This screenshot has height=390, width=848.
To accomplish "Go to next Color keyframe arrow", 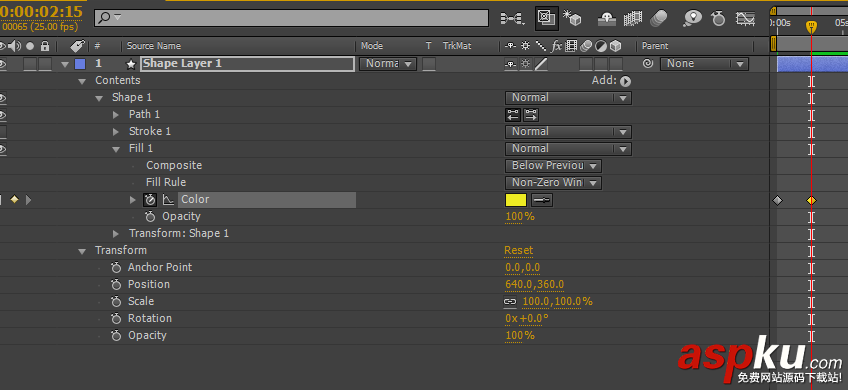I will coord(29,200).
